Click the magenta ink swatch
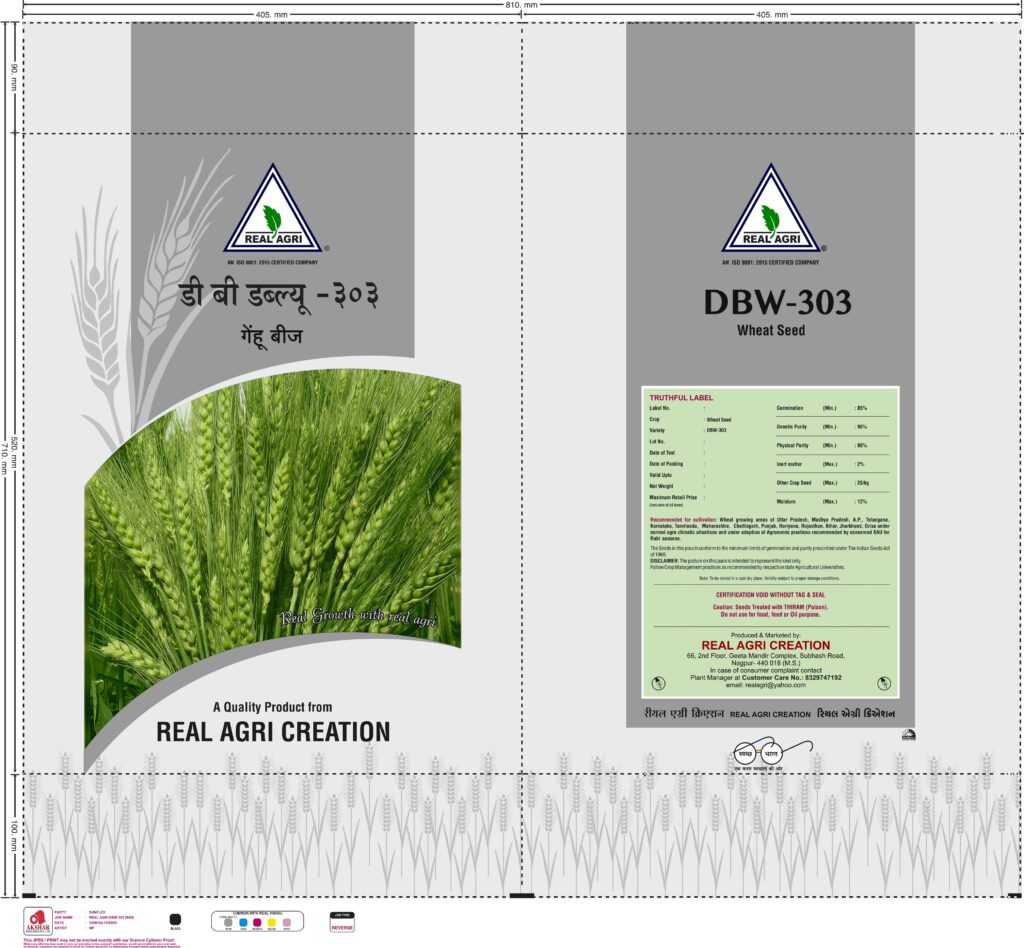Screen dimensions: 1024x948 tap(257, 922)
